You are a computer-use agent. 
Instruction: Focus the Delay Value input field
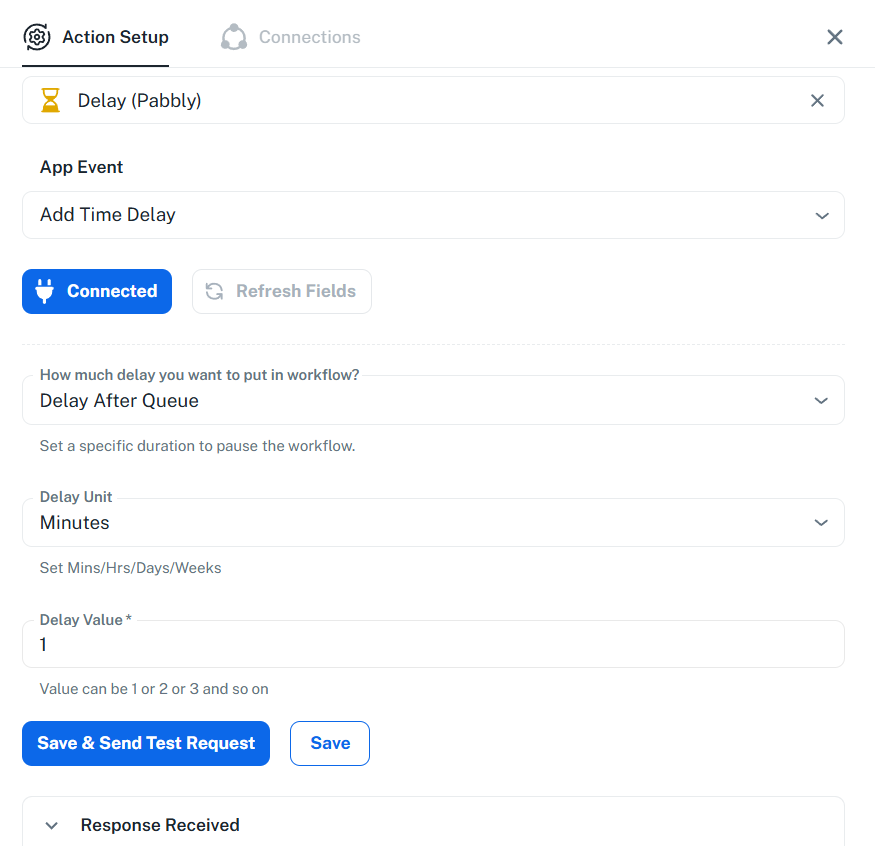tap(433, 645)
